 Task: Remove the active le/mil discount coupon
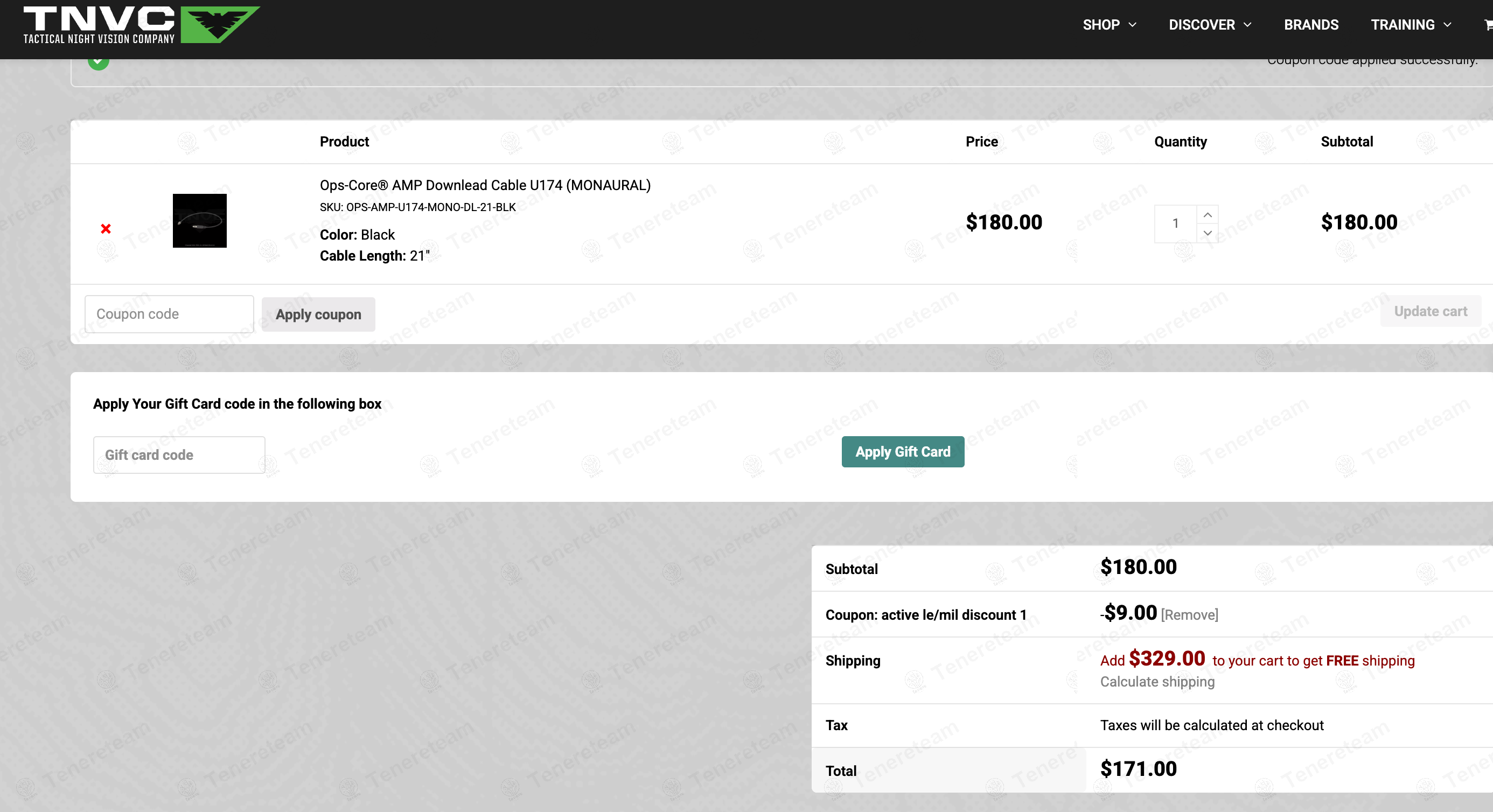coord(1189,614)
